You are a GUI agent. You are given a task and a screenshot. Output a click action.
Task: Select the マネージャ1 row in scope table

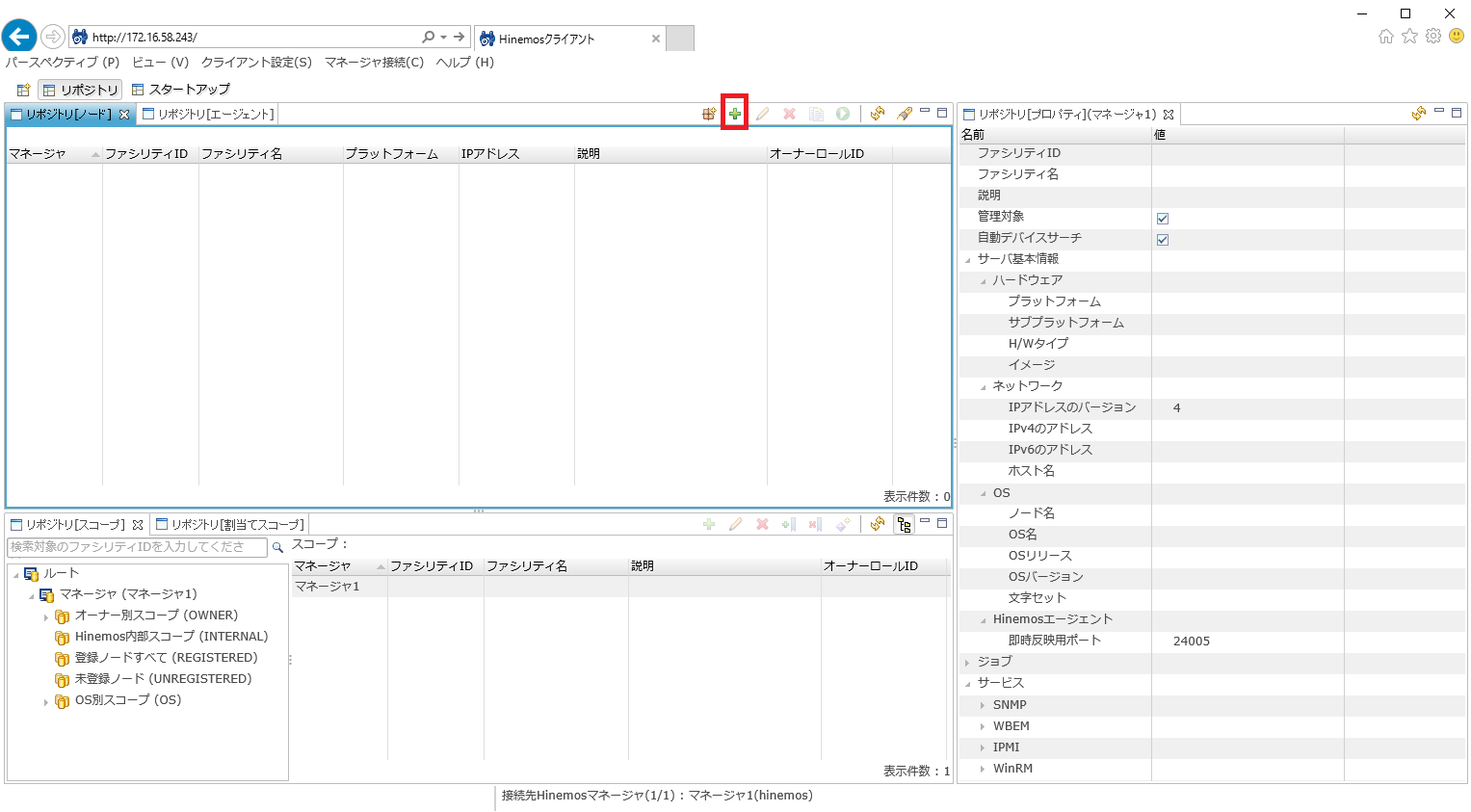click(620, 587)
